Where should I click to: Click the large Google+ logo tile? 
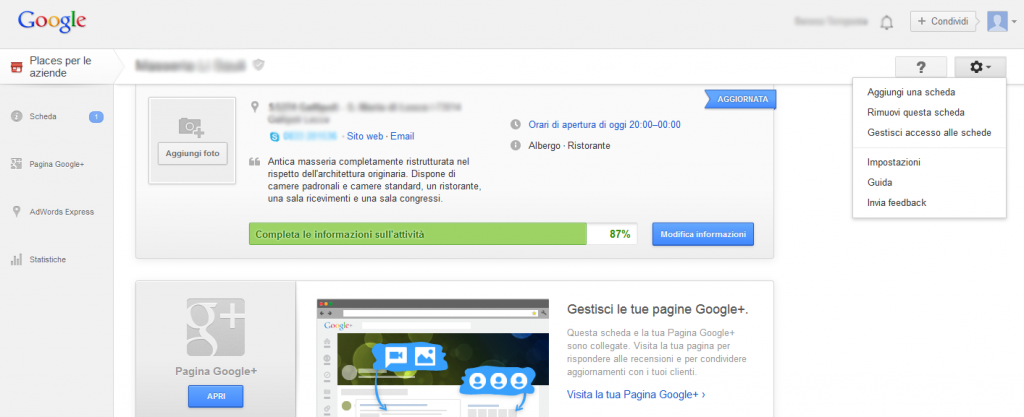pos(216,327)
